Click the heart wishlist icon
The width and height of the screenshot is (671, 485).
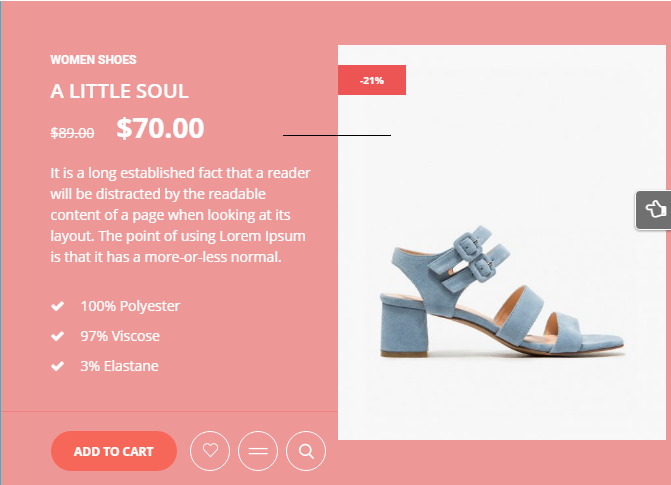(210, 451)
